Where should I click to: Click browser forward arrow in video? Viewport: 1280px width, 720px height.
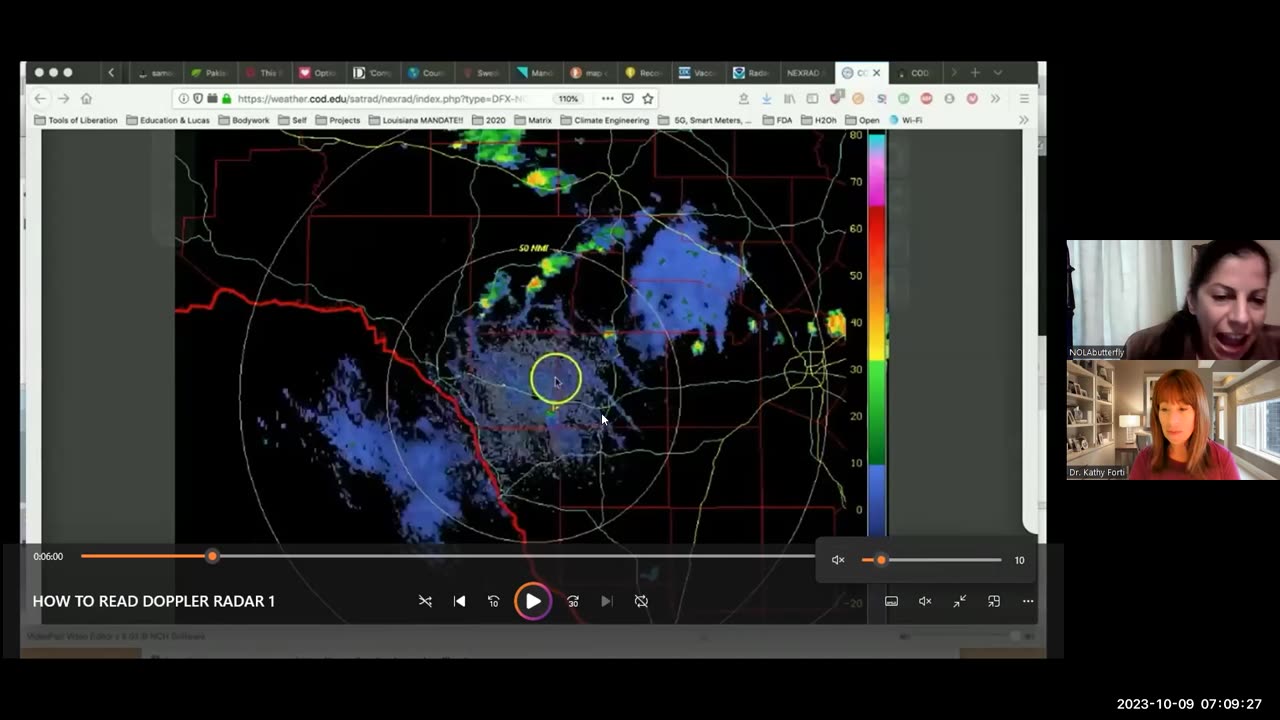[63, 98]
